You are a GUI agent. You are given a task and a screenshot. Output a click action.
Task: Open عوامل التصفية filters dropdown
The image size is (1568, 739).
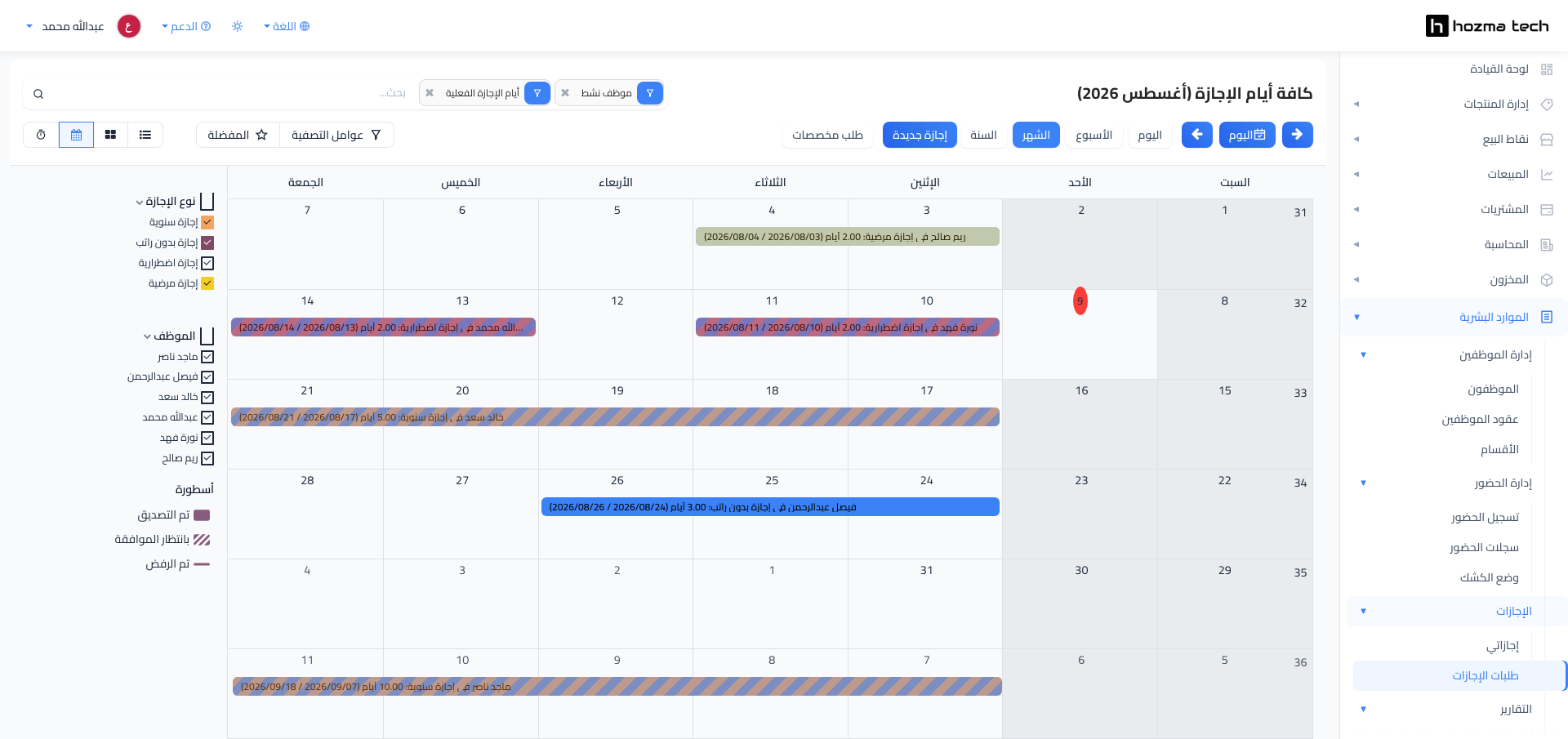point(336,135)
